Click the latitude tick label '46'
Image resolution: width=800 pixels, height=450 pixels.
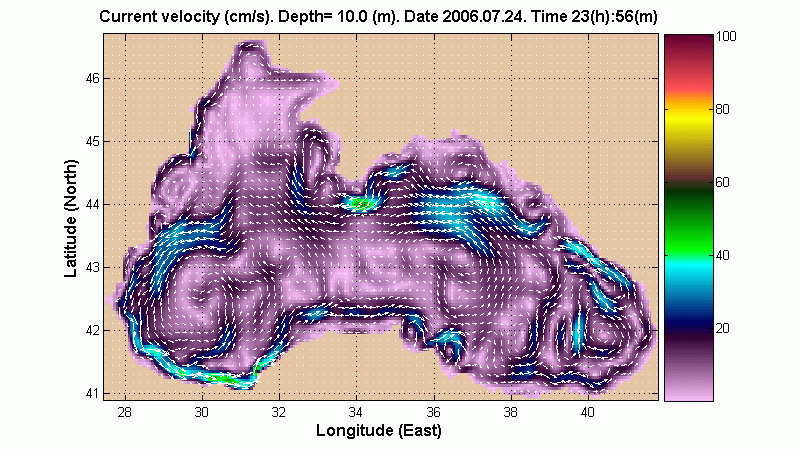pyautogui.click(x=93, y=79)
